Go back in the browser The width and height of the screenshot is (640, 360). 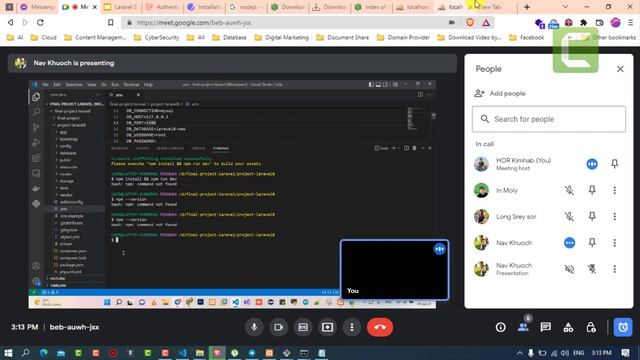point(11,22)
